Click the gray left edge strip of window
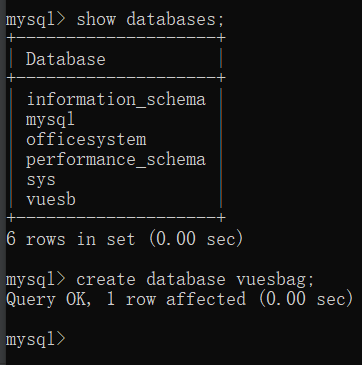 [3, 182]
